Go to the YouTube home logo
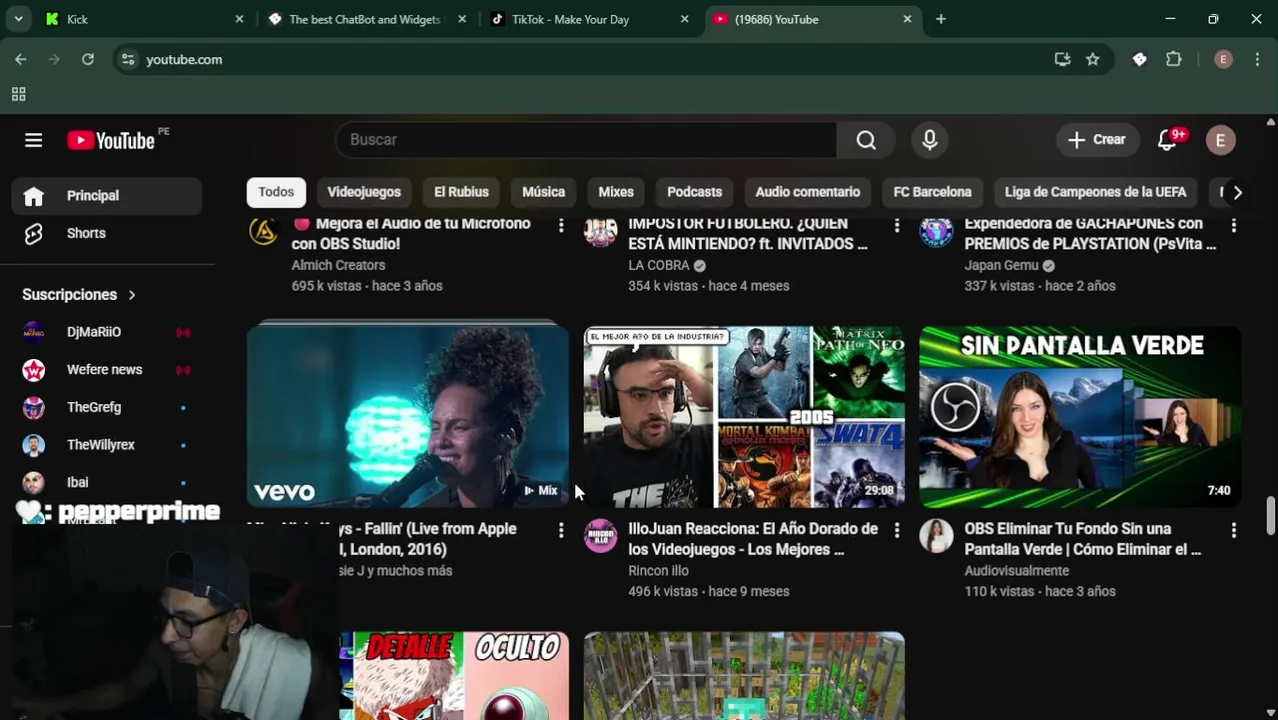The width and height of the screenshot is (1278, 720). (x=111, y=140)
